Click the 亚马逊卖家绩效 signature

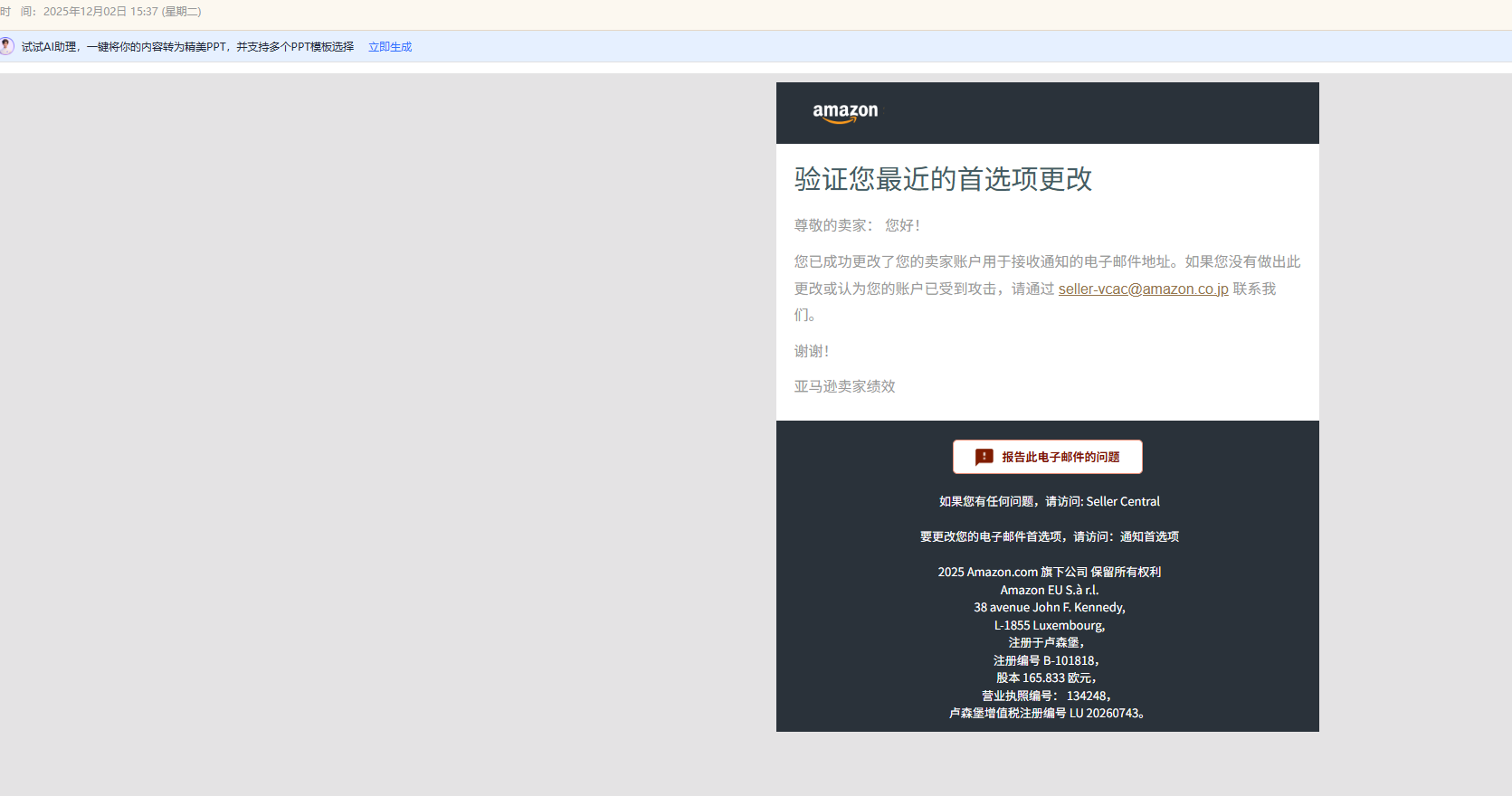[844, 386]
